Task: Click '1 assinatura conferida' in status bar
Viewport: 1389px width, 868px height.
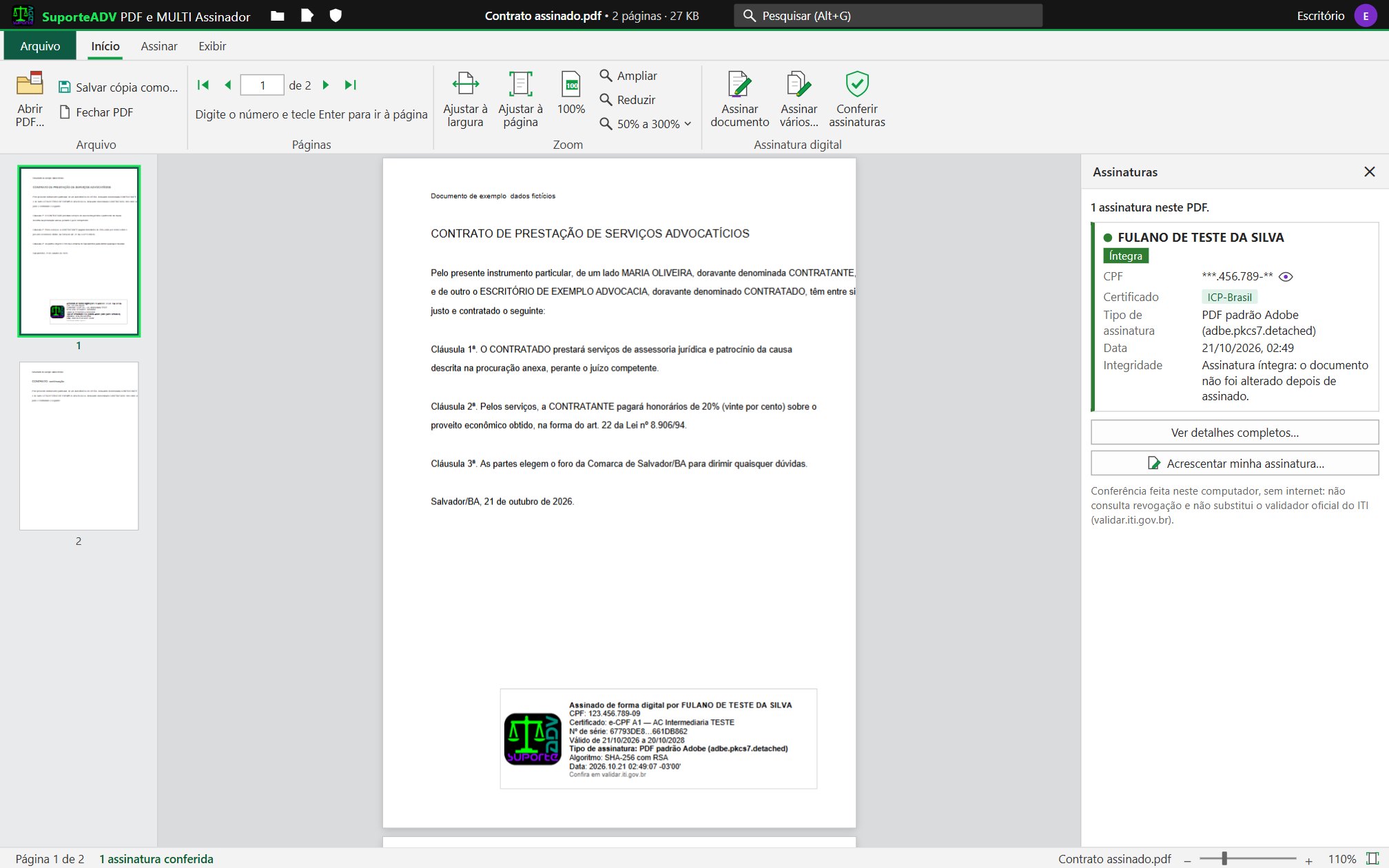Action: (x=156, y=858)
